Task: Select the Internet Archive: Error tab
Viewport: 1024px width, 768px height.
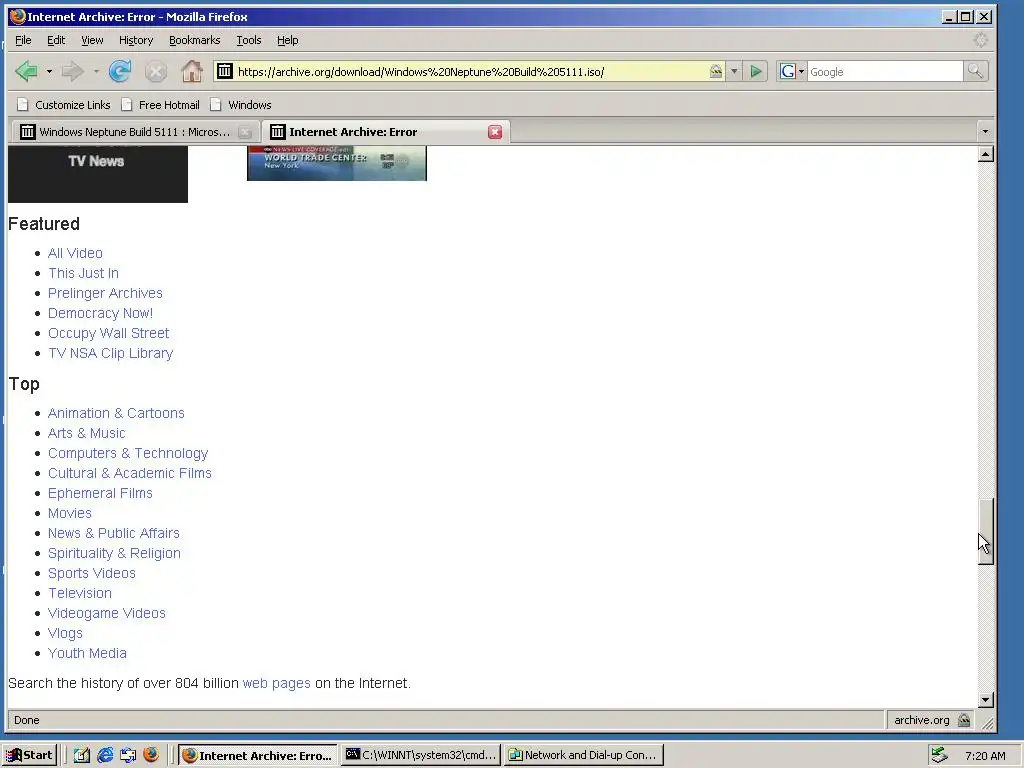Action: [385, 132]
